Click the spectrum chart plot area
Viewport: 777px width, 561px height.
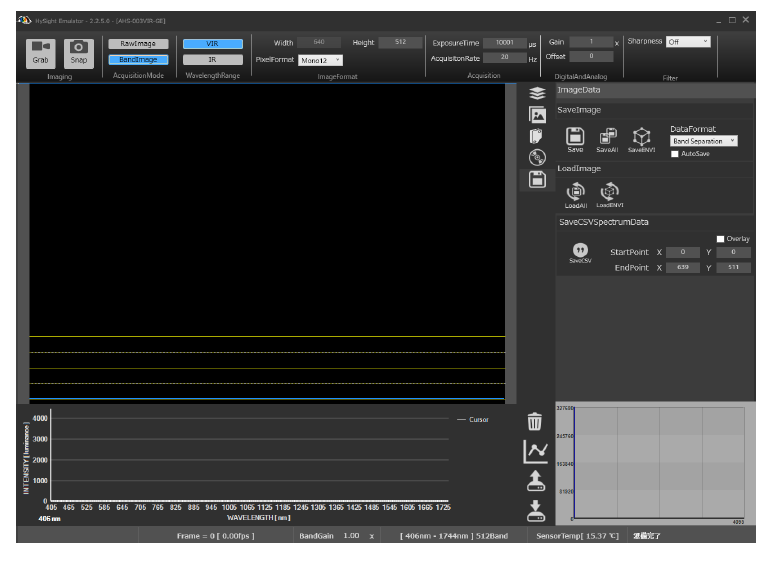pos(250,455)
